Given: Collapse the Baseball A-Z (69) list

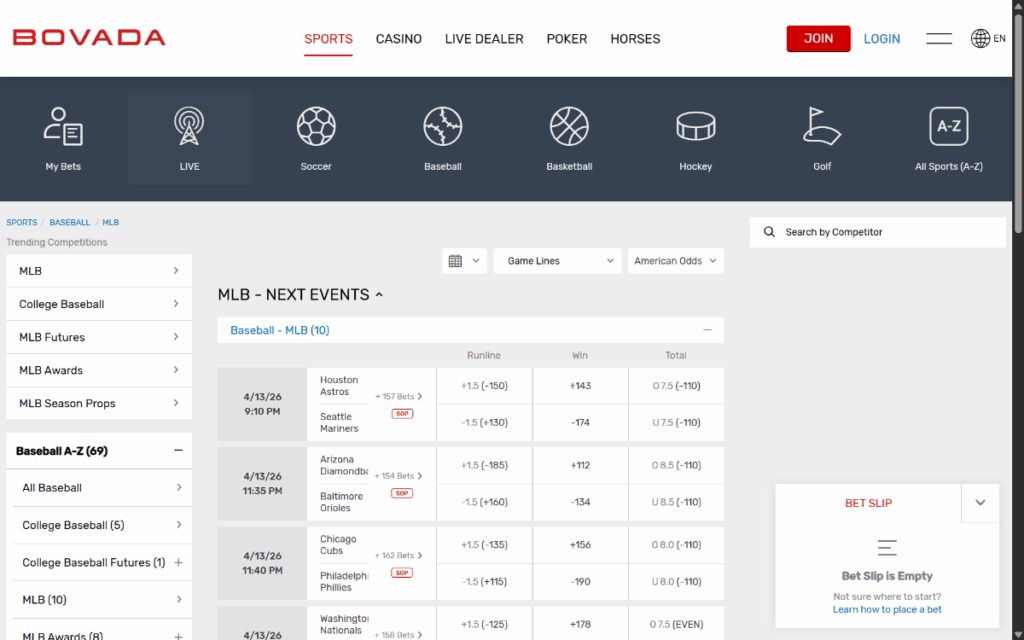Looking at the screenshot, I should point(178,451).
